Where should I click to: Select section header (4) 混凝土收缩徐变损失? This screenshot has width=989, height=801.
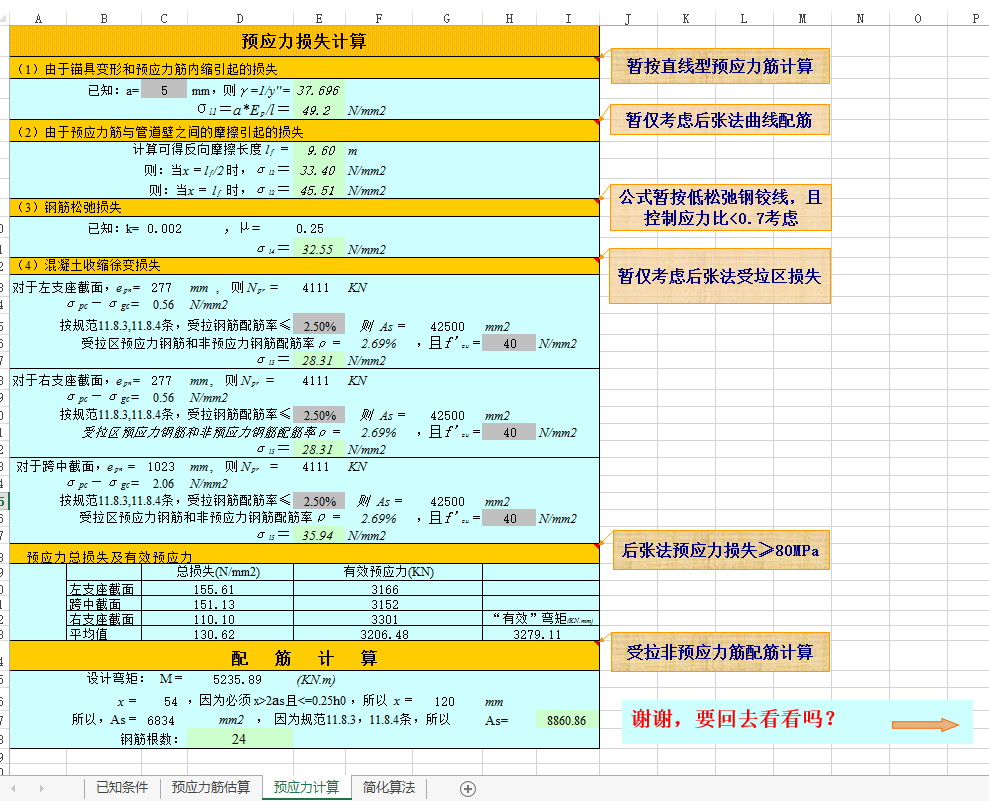point(304,265)
